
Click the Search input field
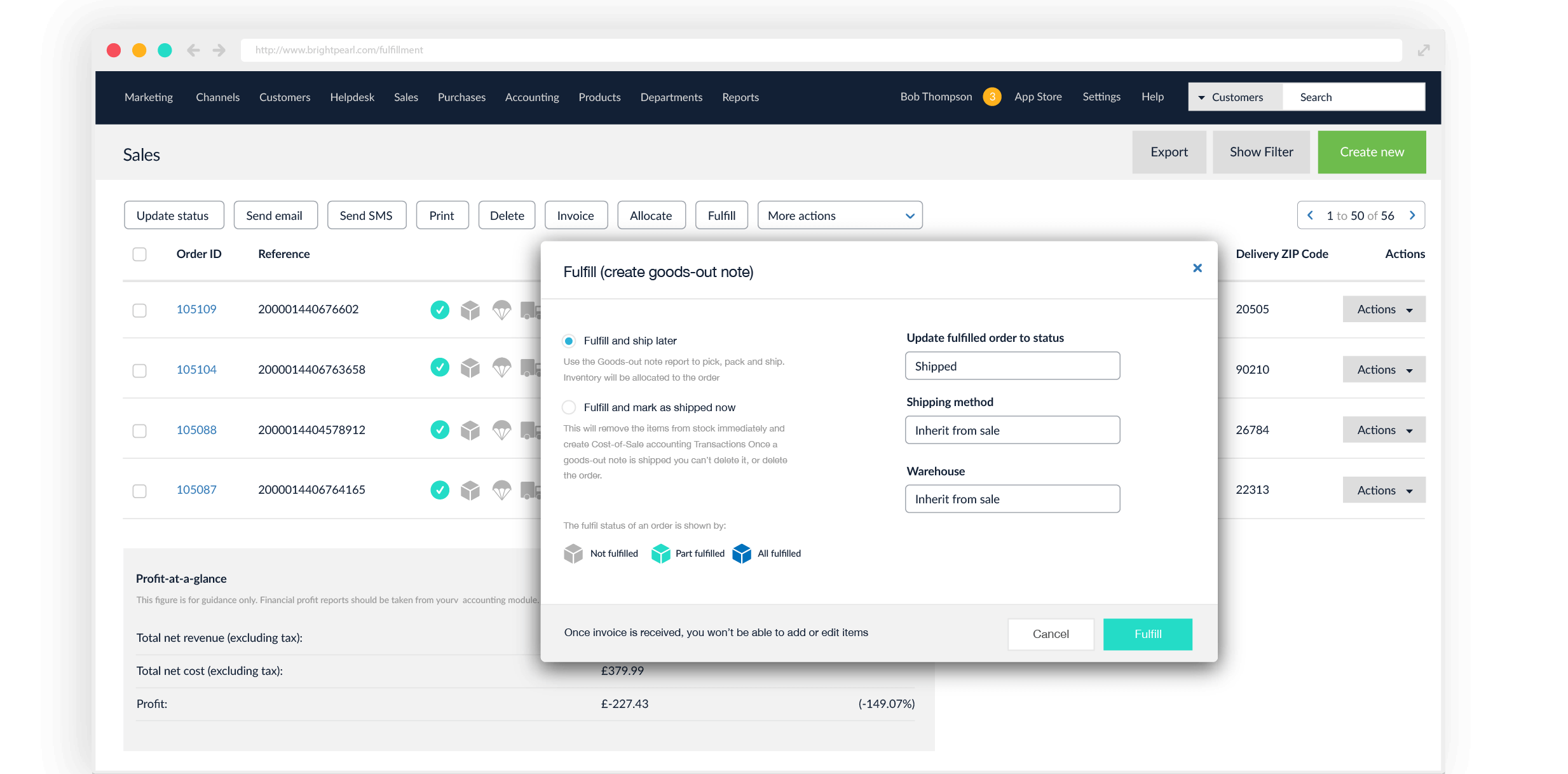1354,97
